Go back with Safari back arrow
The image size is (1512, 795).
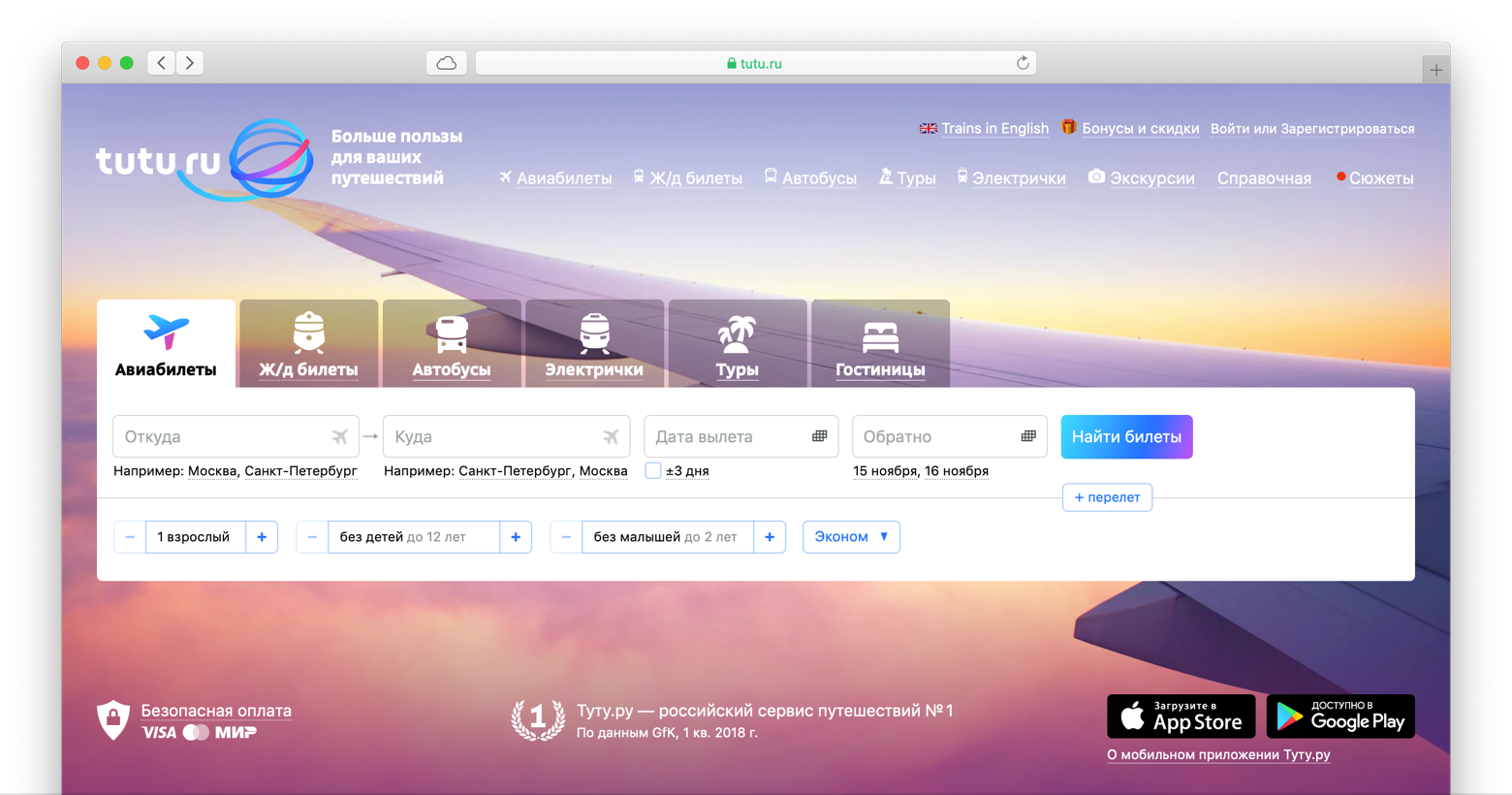162,63
